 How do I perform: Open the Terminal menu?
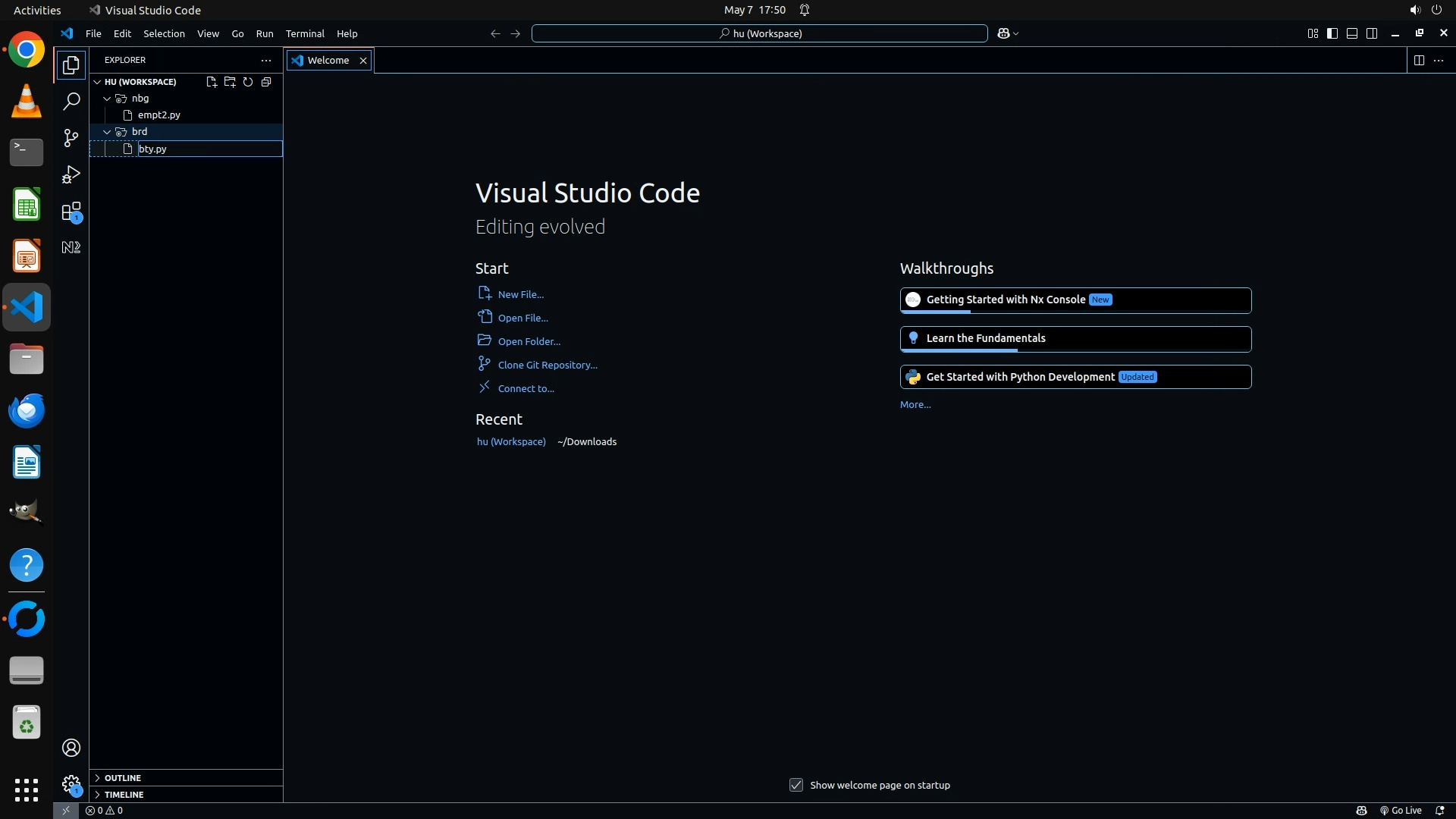click(x=305, y=33)
